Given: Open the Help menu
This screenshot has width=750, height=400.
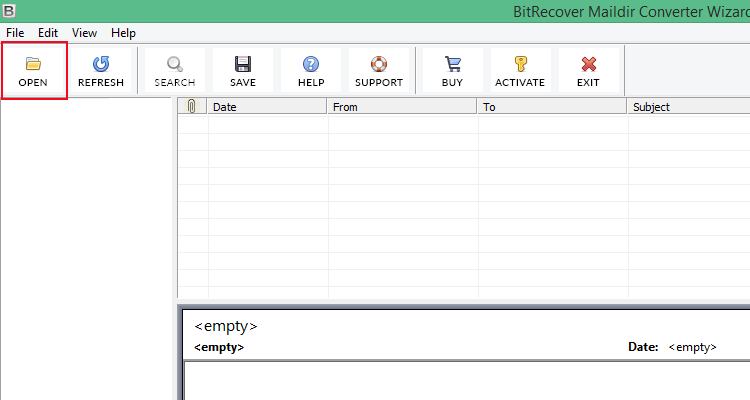Looking at the screenshot, I should (123, 33).
